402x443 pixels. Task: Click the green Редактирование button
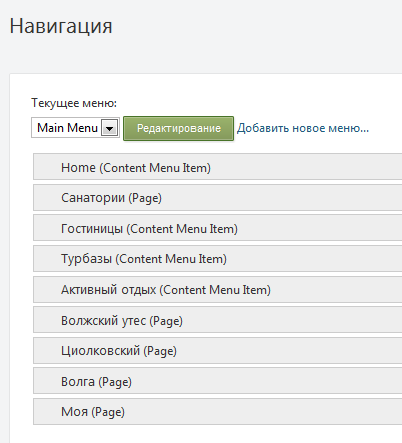178,128
